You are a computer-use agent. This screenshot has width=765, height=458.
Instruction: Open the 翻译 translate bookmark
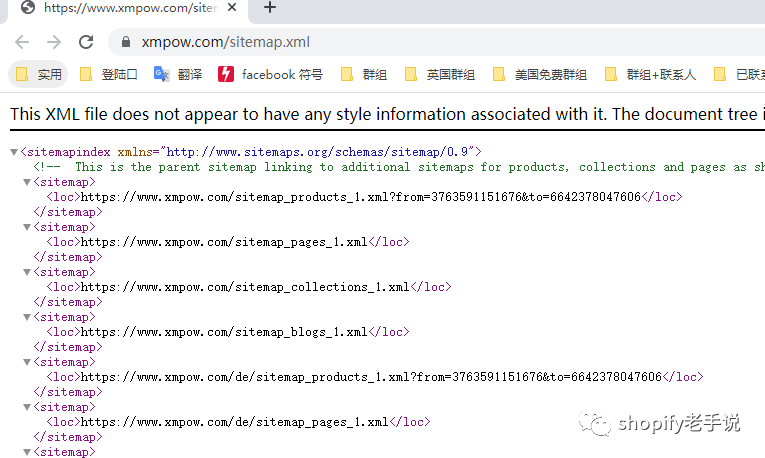pyautogui.click(x=178, y=75)
